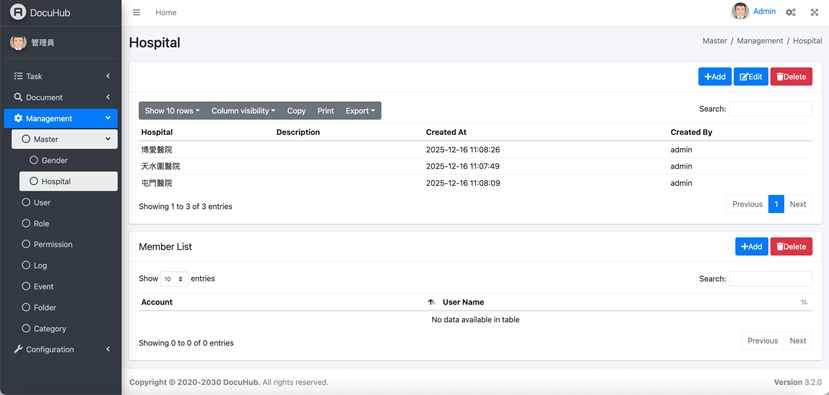Open the Role management page
The width and height of the screenshot is (829, 395).
65,224
